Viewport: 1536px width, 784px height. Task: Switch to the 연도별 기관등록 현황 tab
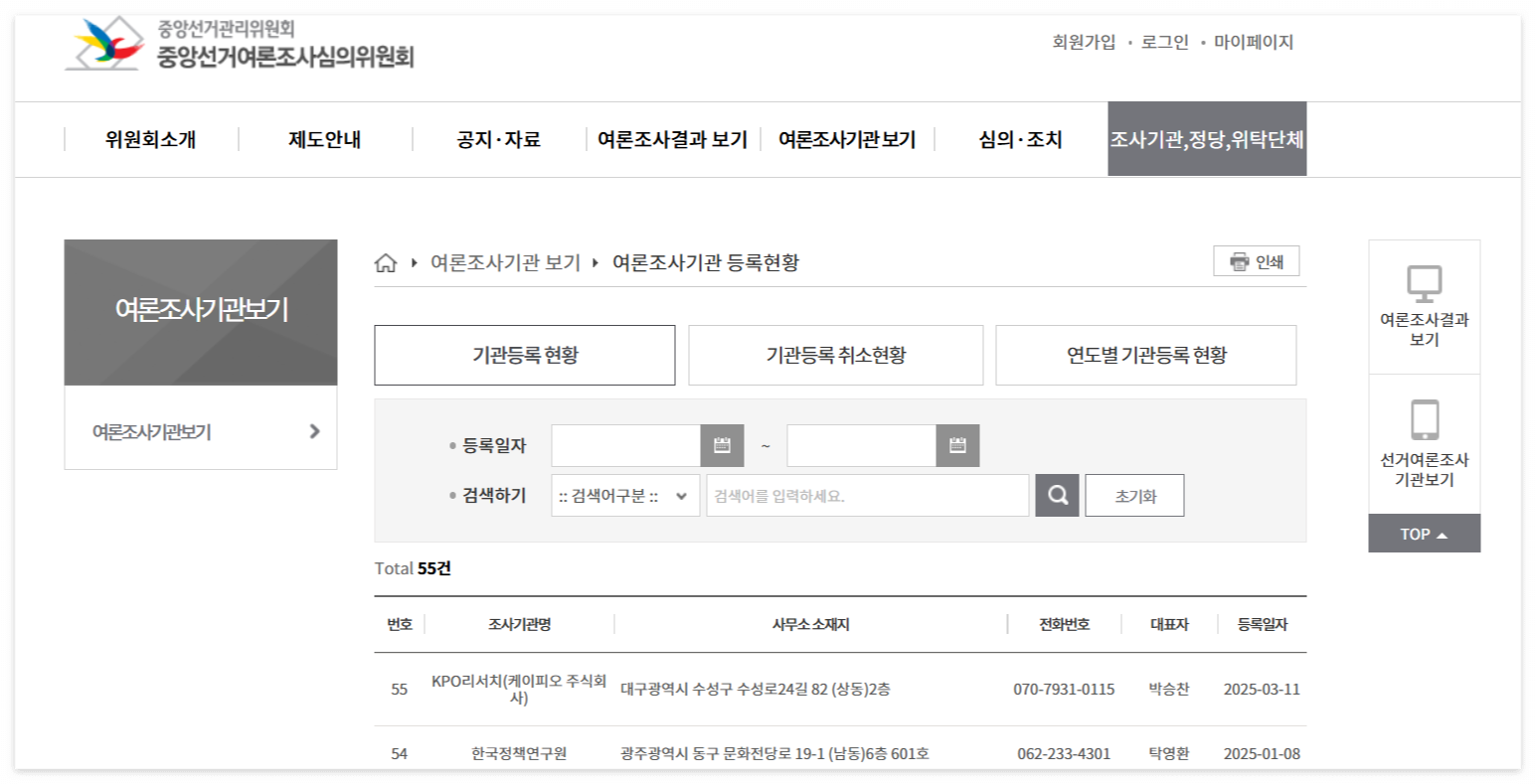[1145, 355]
